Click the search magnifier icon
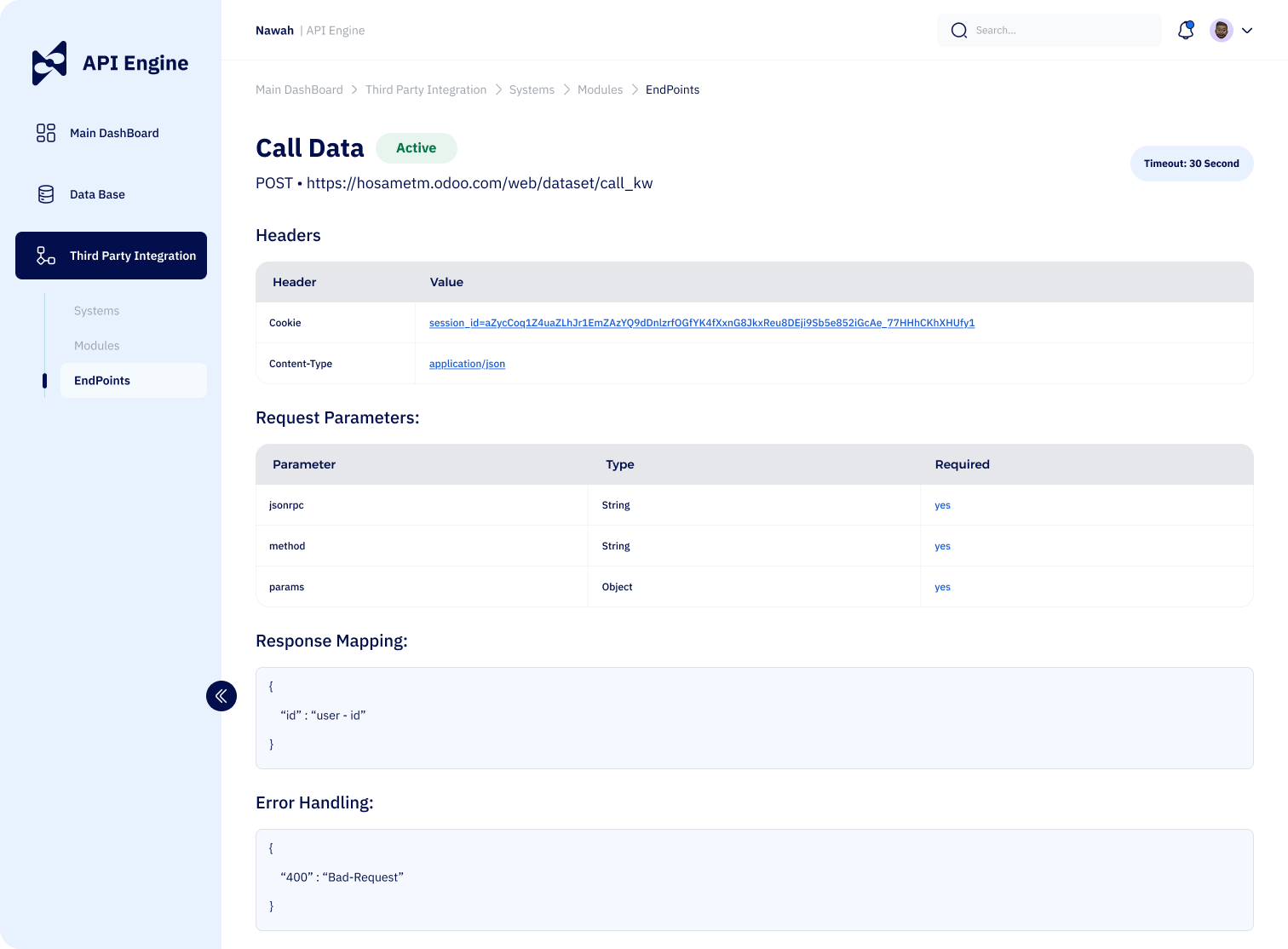 959,31
